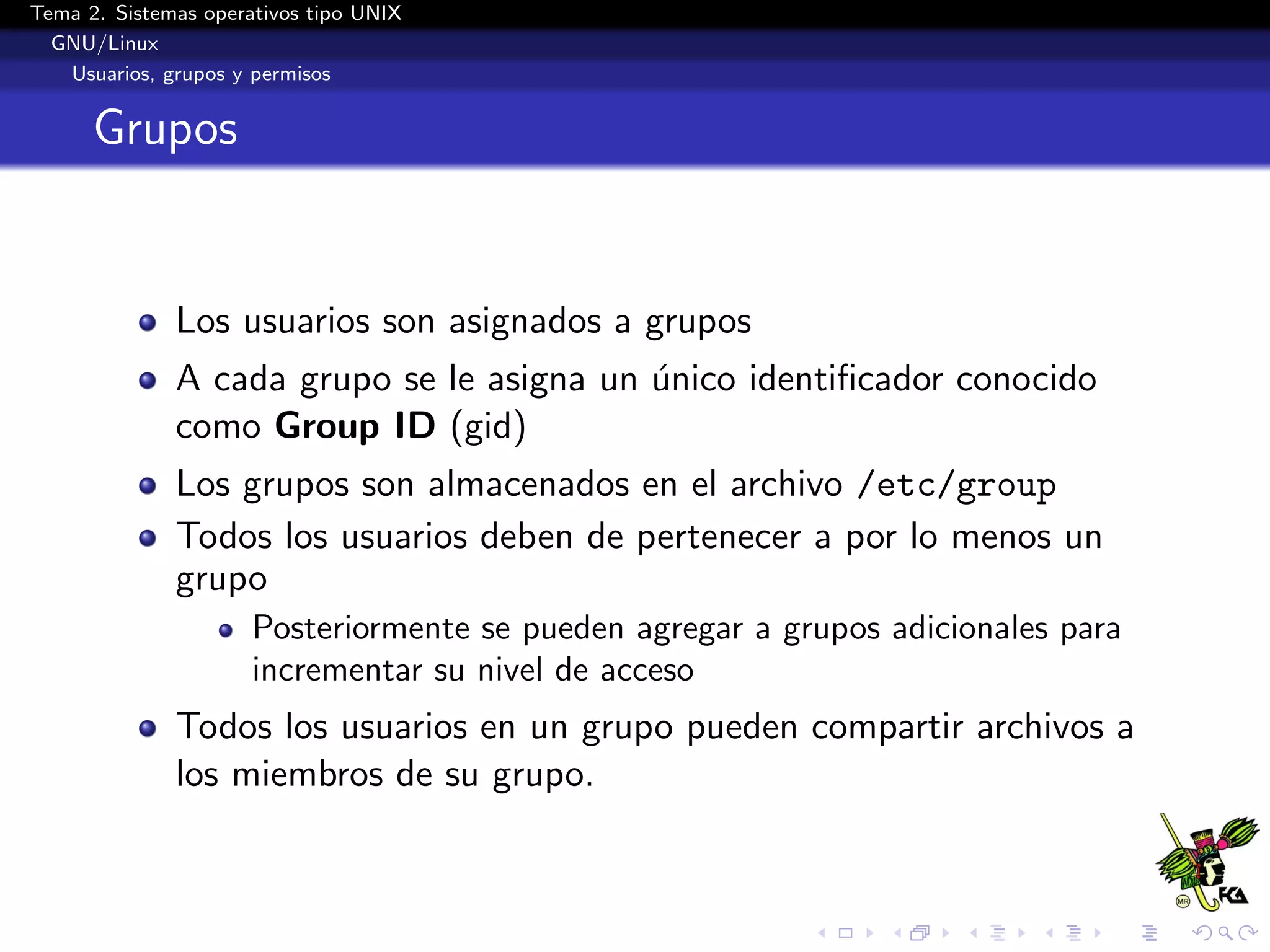Viewport: 1270px width, 952px height.
Task: Click 'Posteriormente se pueden agregar' sub-bullet
Action: pos(686,629)
